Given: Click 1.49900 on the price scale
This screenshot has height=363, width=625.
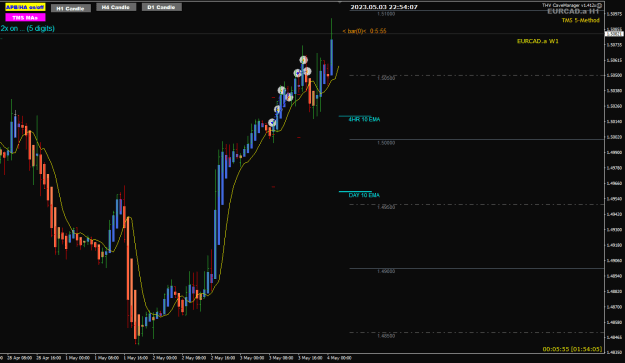Looking at the screenshot, I should 614,153.
